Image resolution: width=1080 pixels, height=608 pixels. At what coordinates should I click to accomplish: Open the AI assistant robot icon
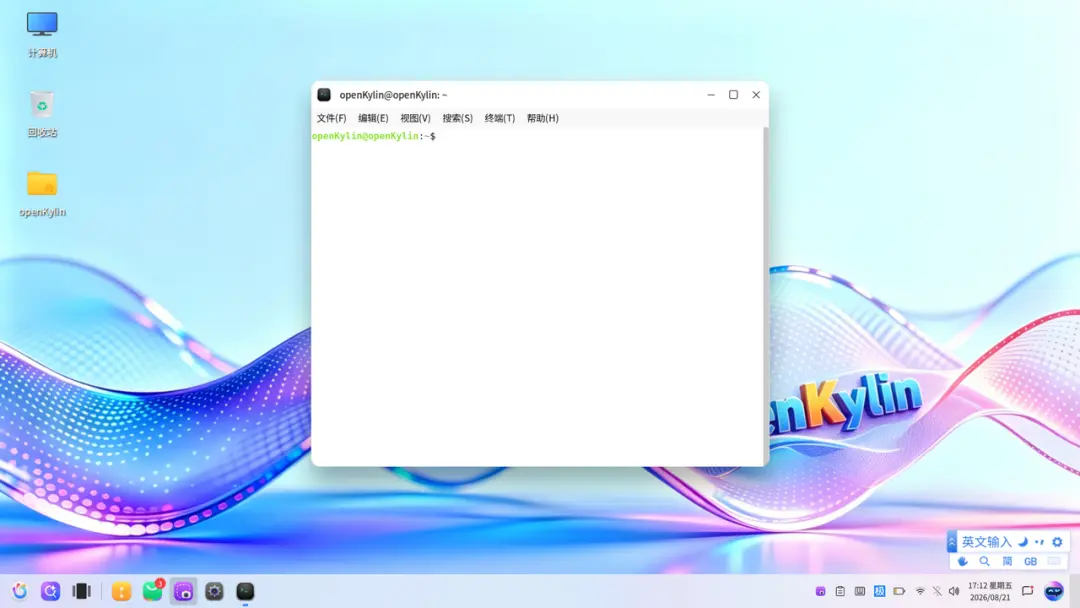pos(1054,591)
